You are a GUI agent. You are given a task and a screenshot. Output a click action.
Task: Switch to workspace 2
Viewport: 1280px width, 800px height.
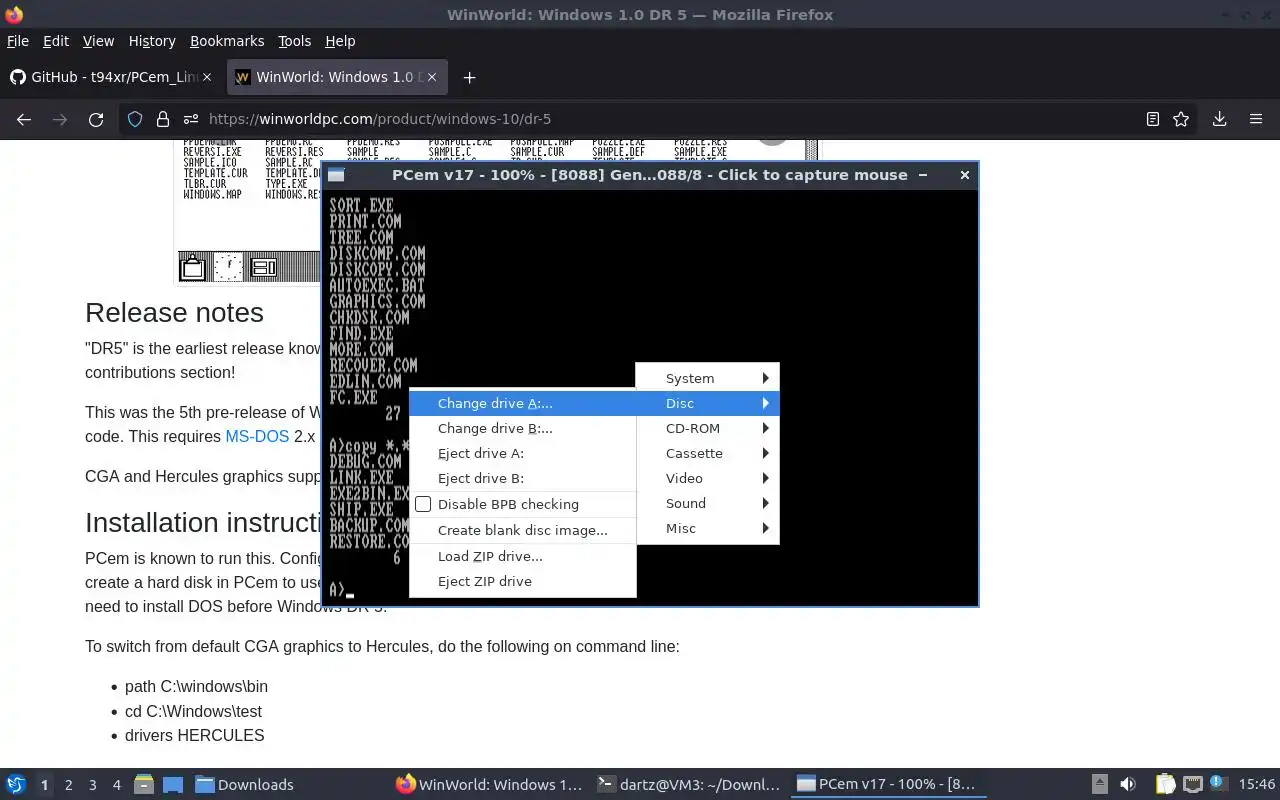pos(68,785)
